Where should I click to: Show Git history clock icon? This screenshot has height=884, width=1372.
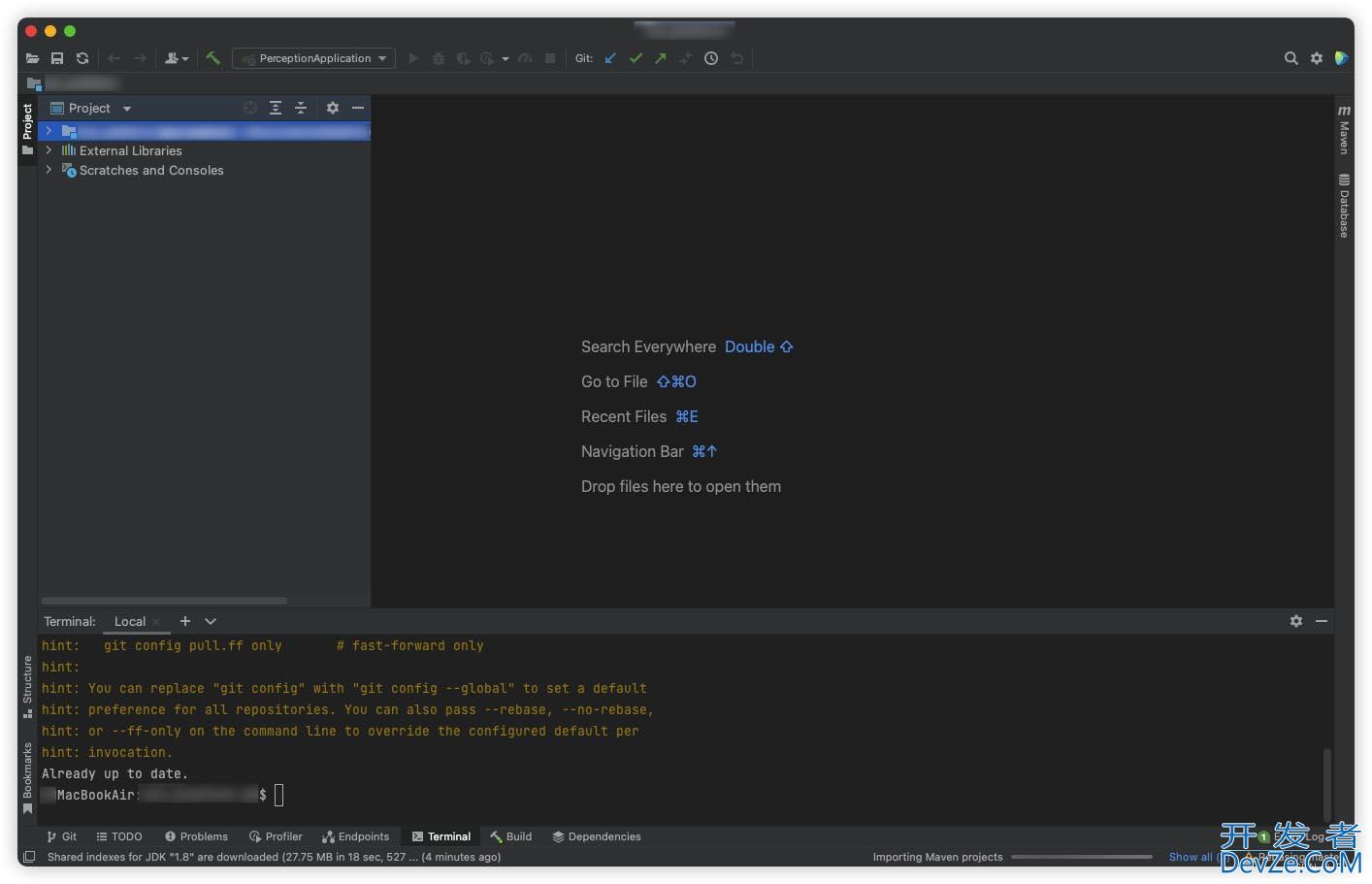pos(711,58)
